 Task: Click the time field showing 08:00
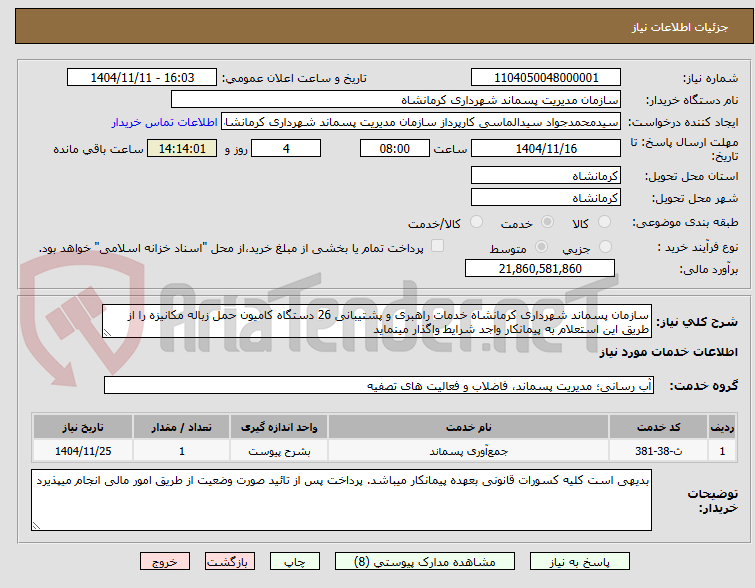[395, 148]
